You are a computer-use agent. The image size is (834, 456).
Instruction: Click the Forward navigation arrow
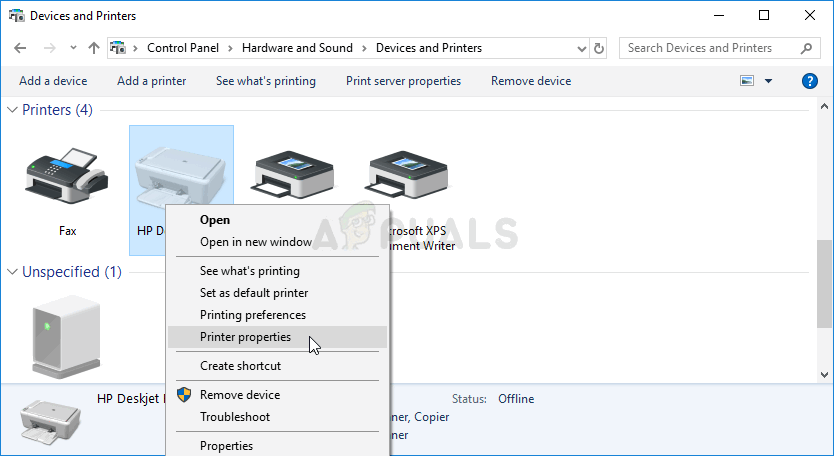(49, 48)
